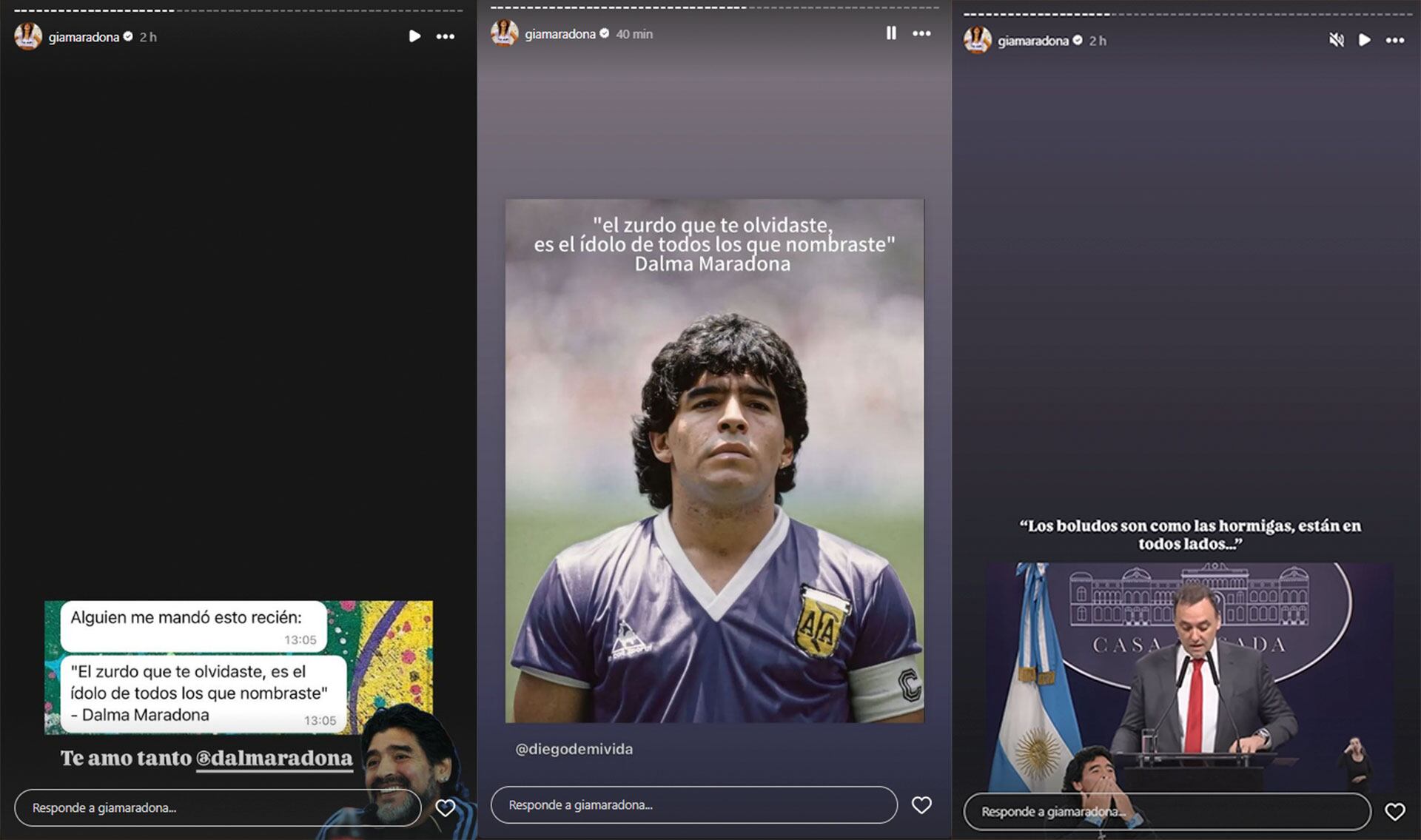The height and width of the screenshot is (840, 1421).
Task: Click giamaradona username on middle story
Action: pos(560,34)
